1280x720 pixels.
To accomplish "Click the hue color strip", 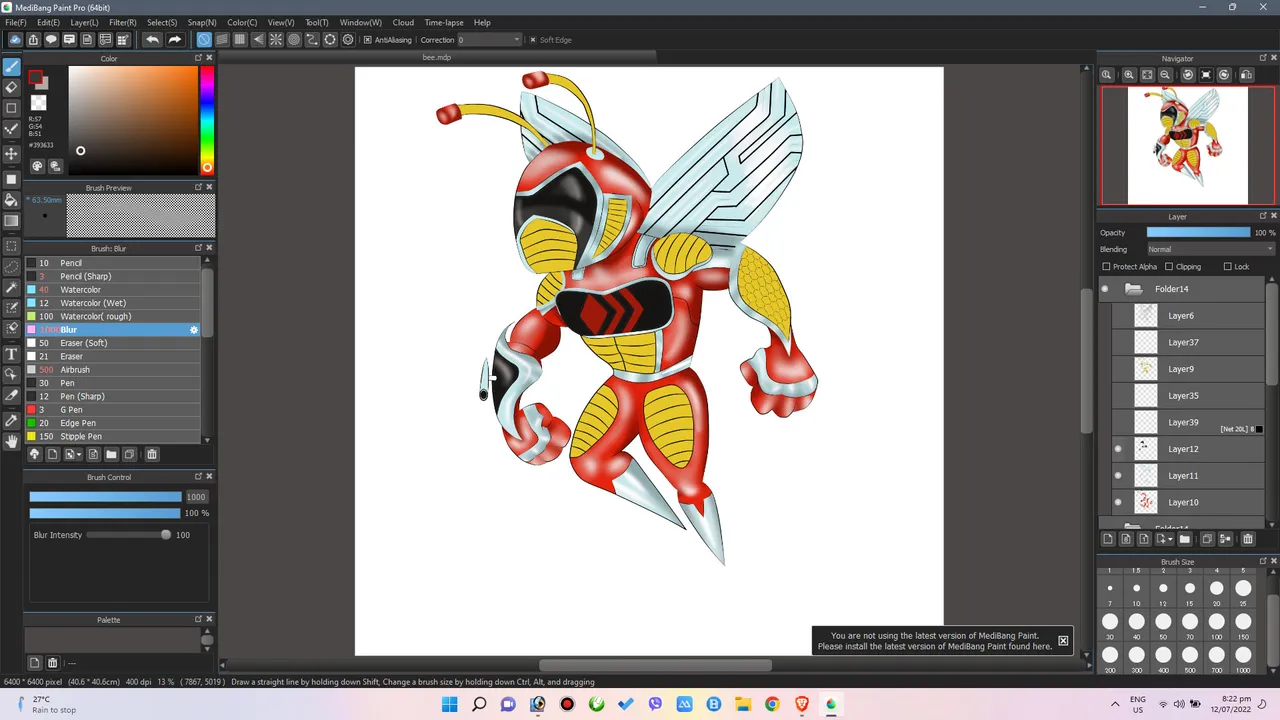I will pos(206,120).
